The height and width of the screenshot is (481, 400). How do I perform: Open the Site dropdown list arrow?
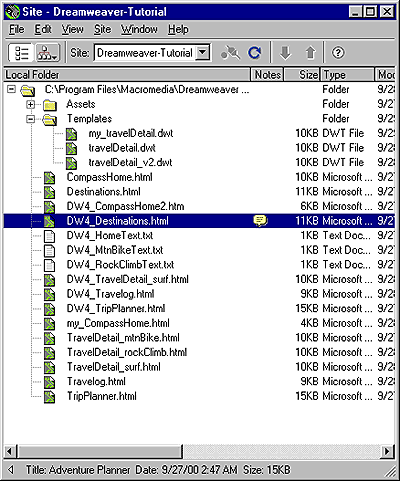point(202,52)
